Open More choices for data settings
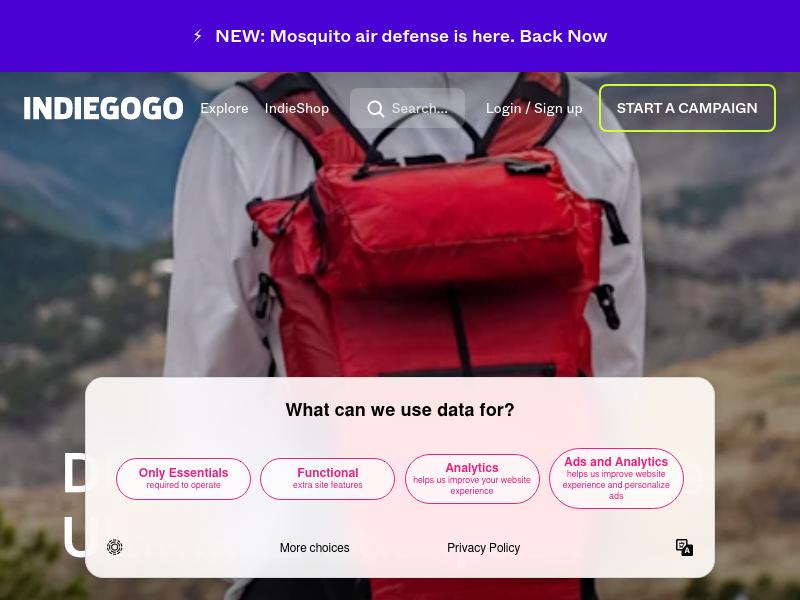Screen dimensions: 800x600 314,548
